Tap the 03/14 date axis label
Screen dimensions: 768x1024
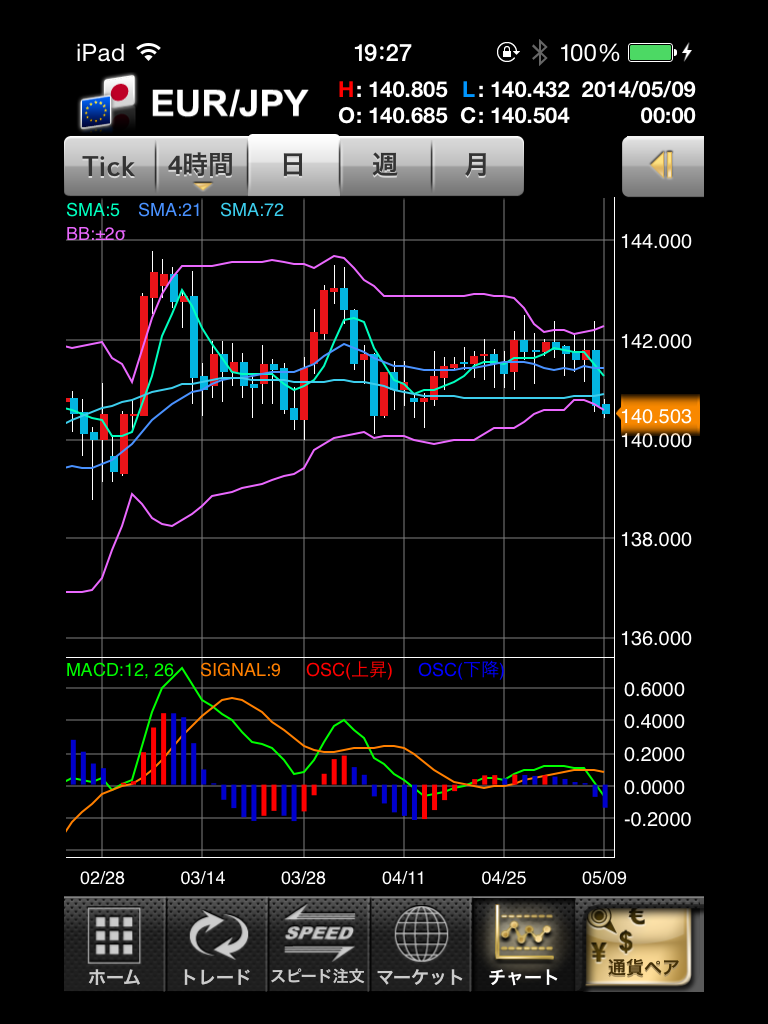pyautogui.click(x=202, y=878)
